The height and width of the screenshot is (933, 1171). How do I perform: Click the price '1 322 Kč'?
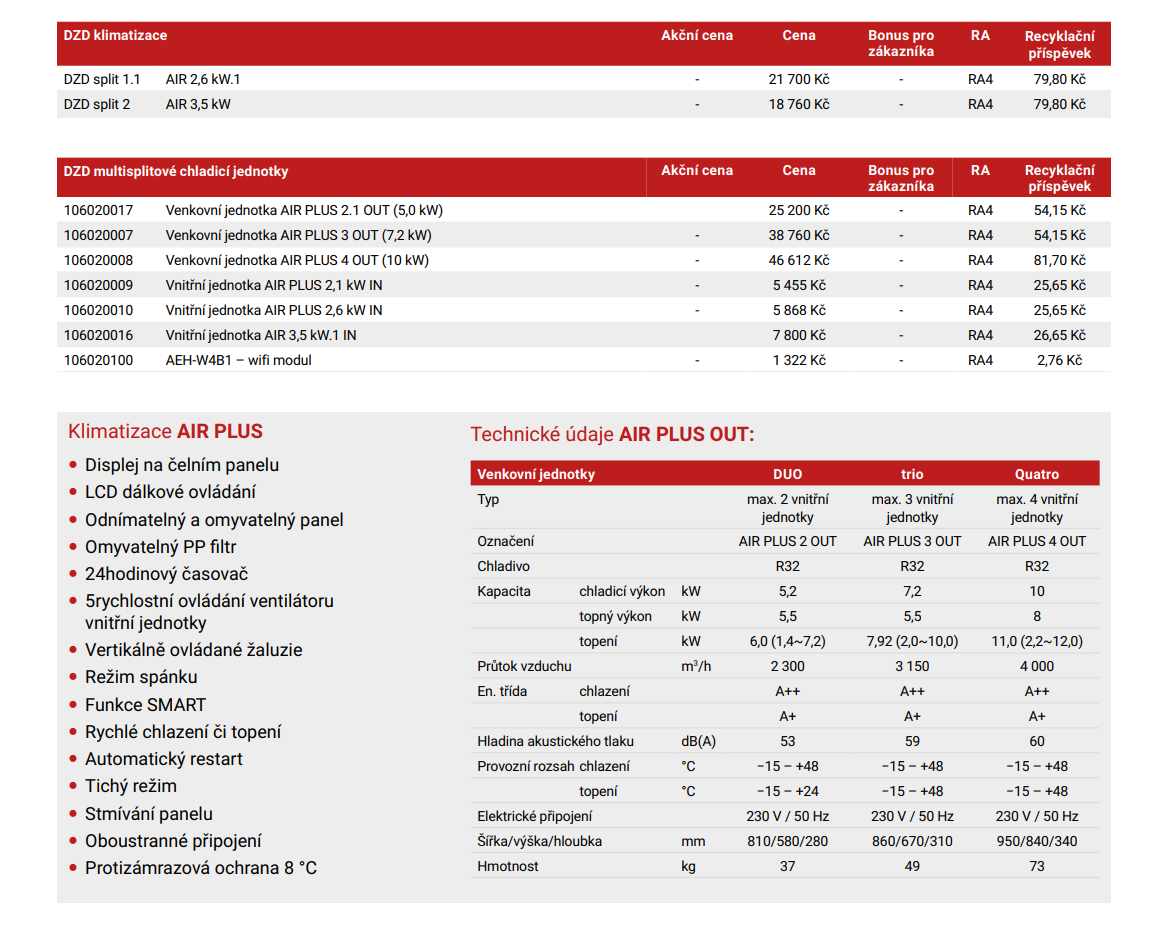pyautogui.click(x=799, y=360)
